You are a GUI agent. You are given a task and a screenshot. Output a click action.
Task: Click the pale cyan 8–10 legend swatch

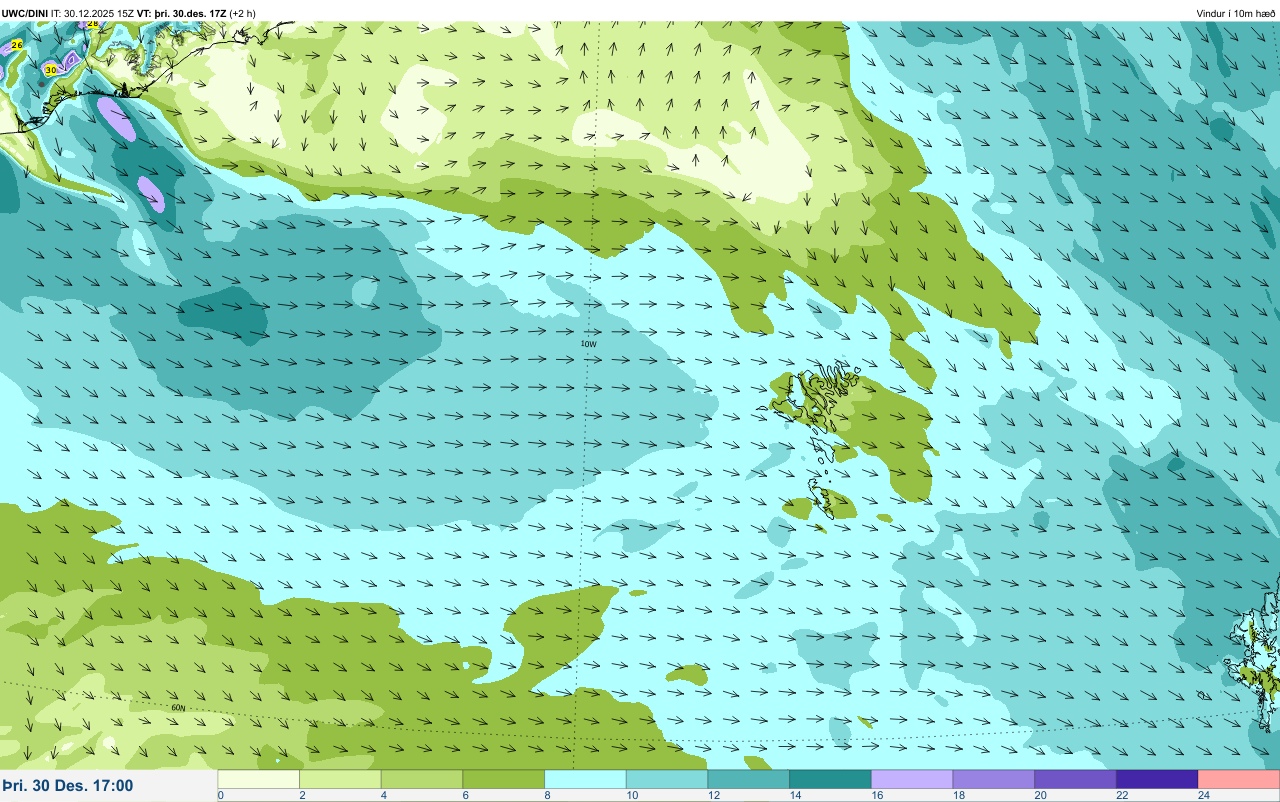pyautogui.click(x=585, y=779)
